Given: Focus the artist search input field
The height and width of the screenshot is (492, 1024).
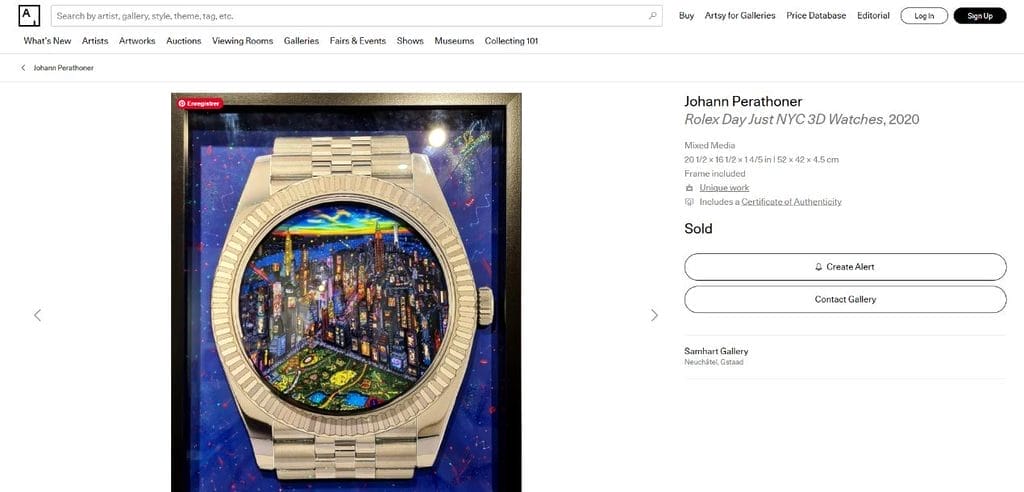Looking at the screenshot, I should [353, 16].
